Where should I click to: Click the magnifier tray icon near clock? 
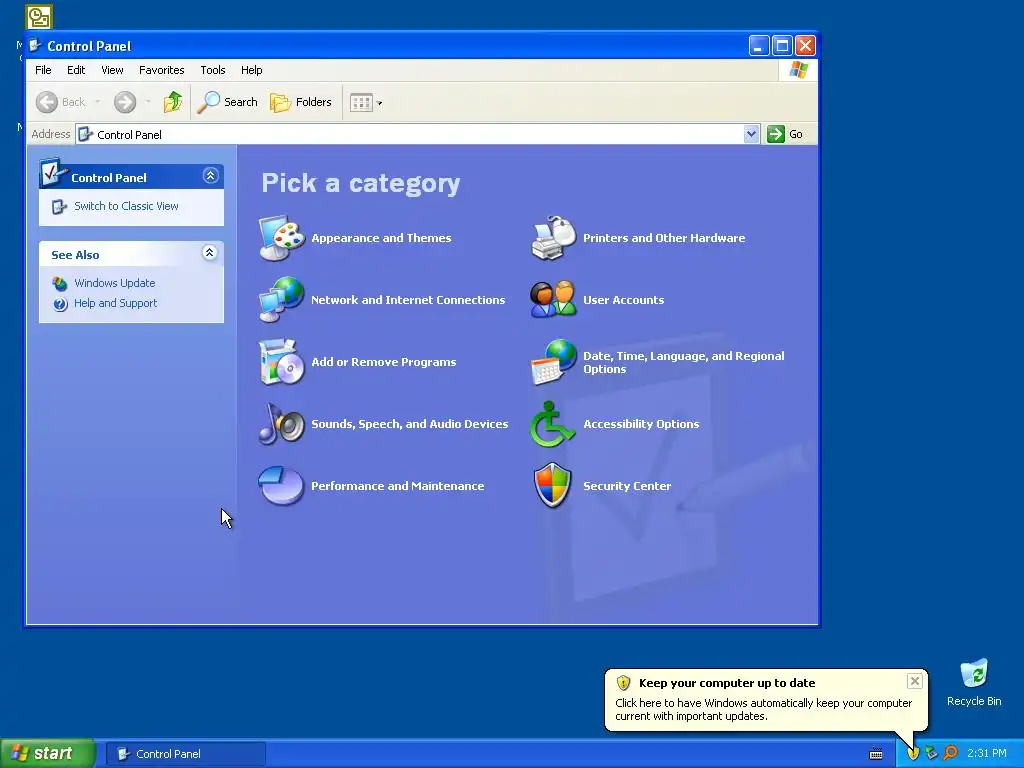point(951,754)
